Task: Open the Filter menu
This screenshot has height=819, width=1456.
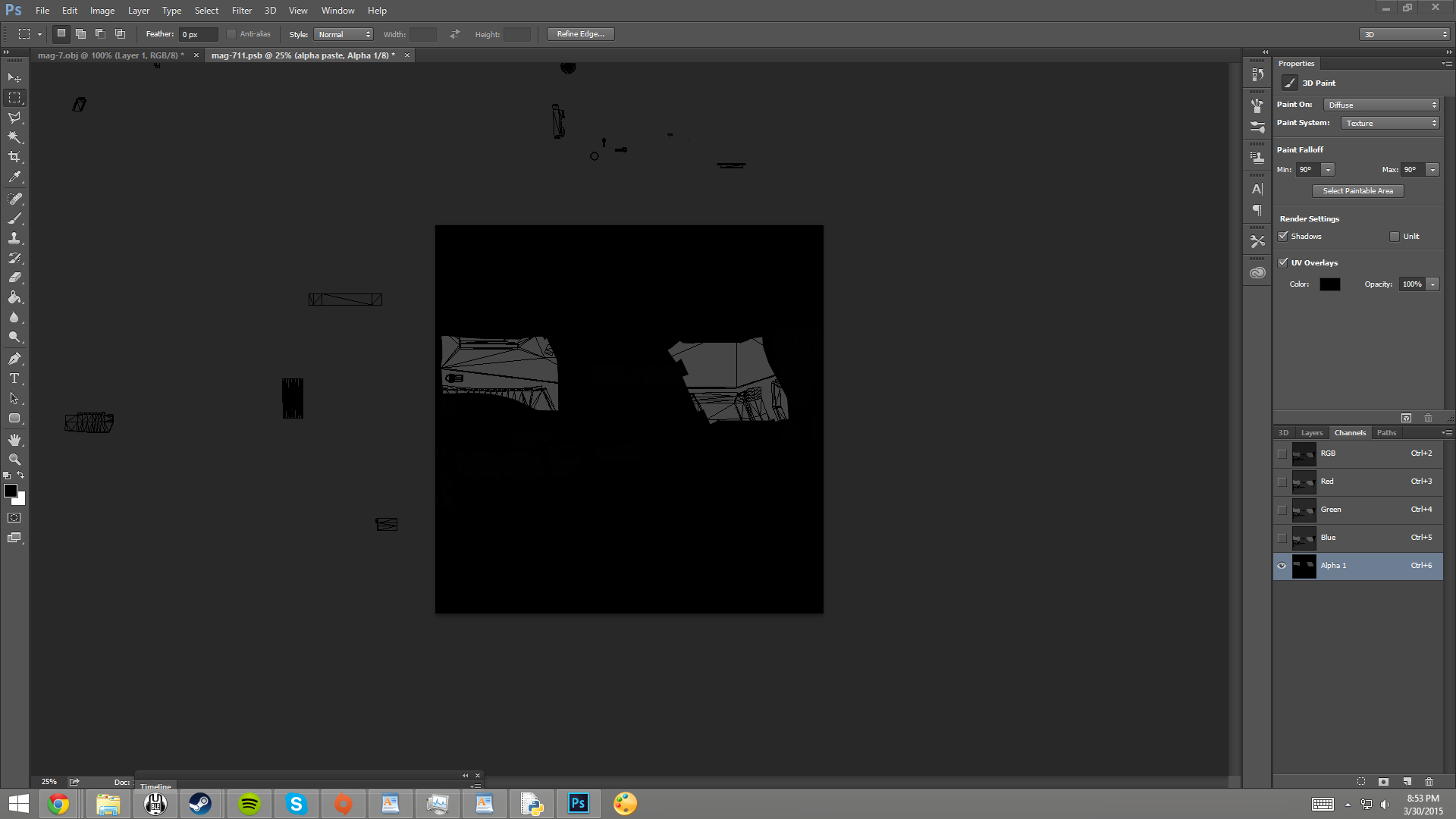Action: click(241, 11)
